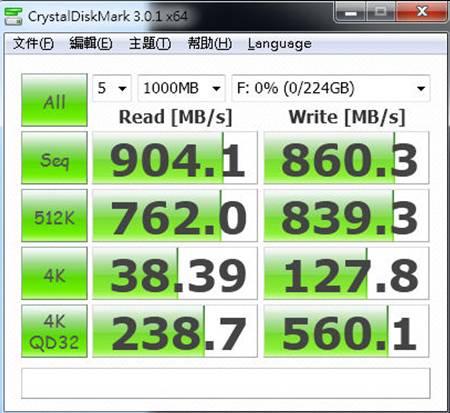Start the Seq sequential test
The image size is (450, 413).
[x=54, y=158]
